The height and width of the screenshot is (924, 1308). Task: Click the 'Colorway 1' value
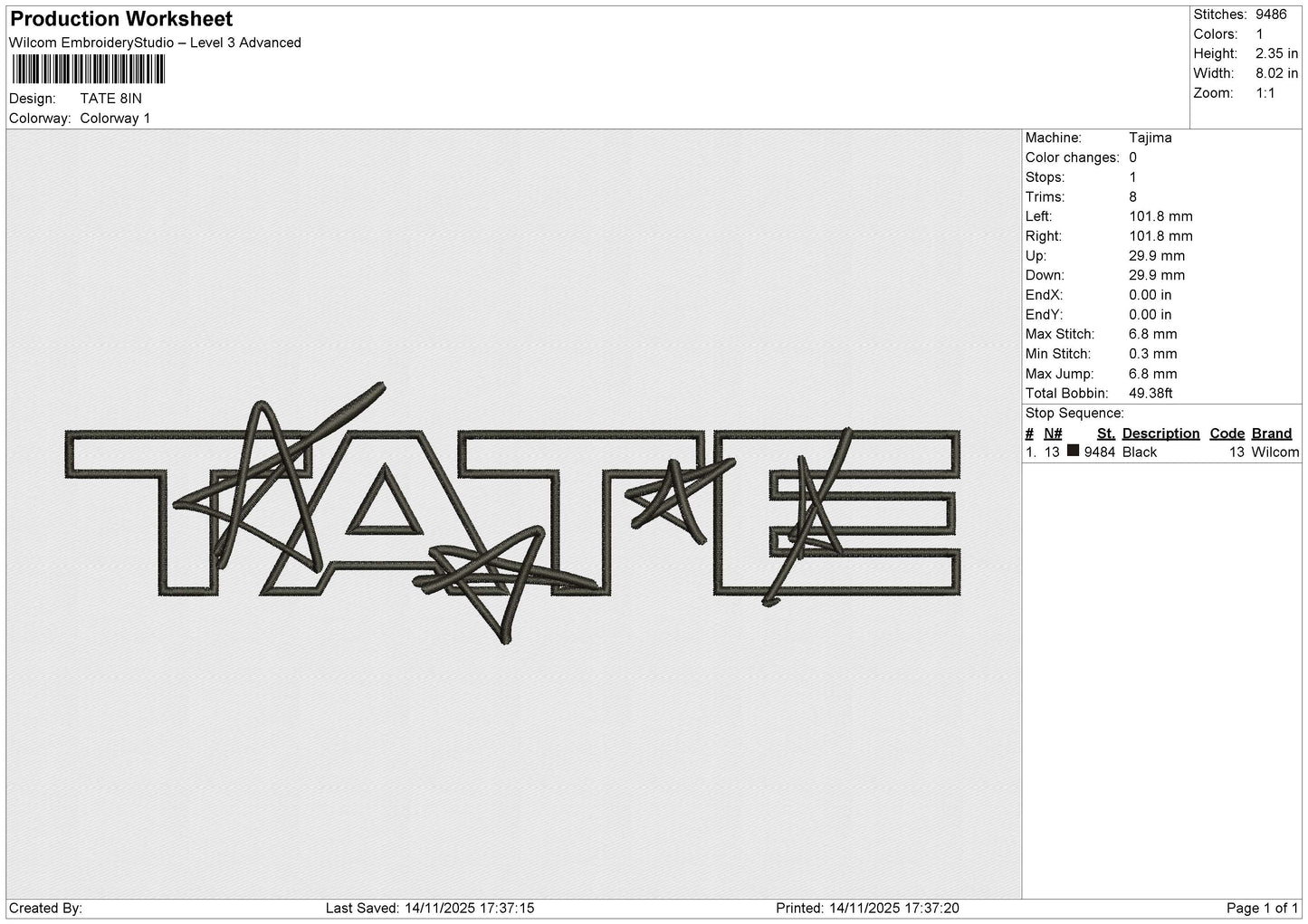coord(115,119)
